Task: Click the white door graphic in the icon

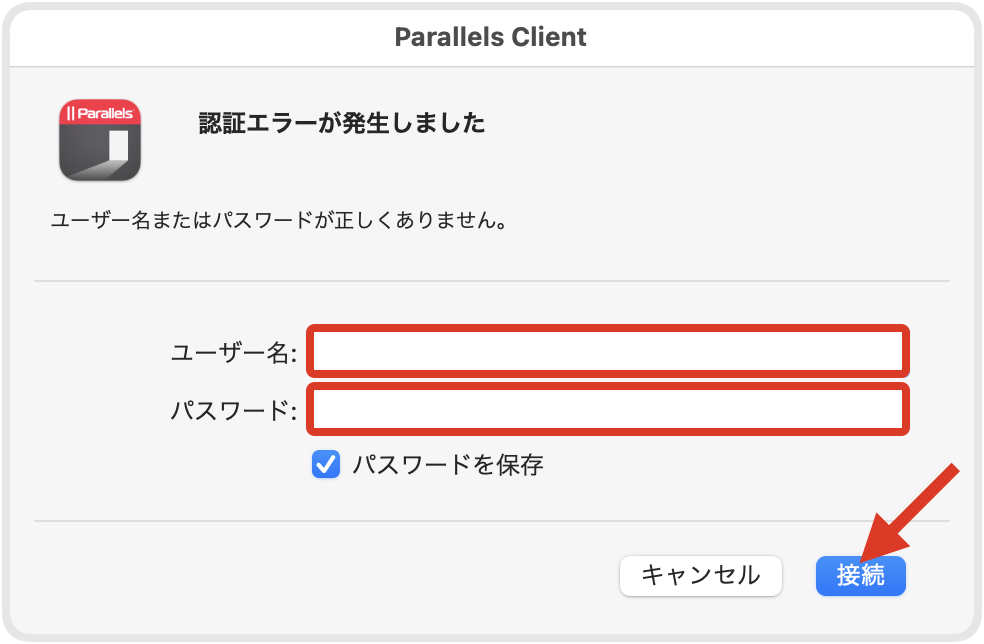Action: click(x=119, y=146)
